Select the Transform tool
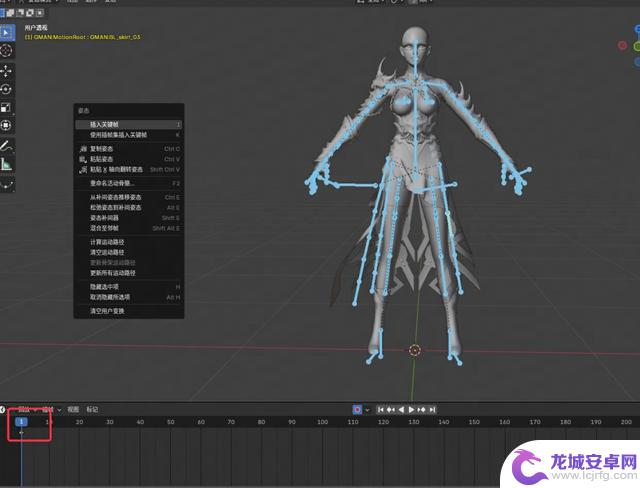Screen dimensions: 640x488 click(6, 125)
